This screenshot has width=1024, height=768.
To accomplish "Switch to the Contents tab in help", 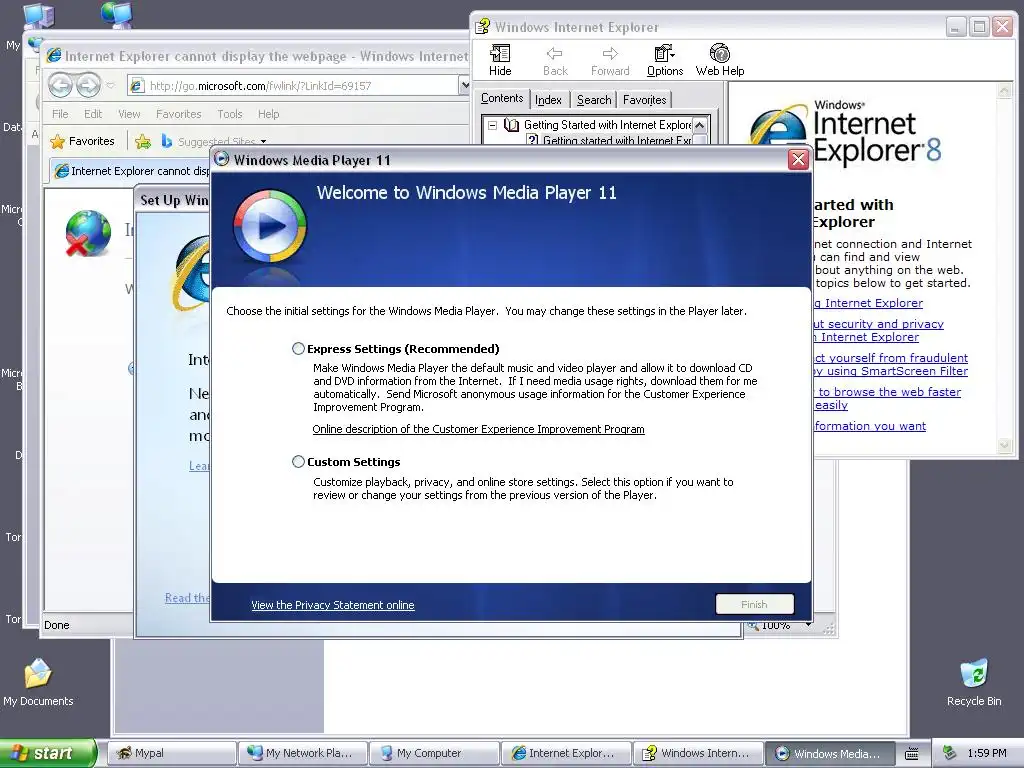I will pos(502,99).
